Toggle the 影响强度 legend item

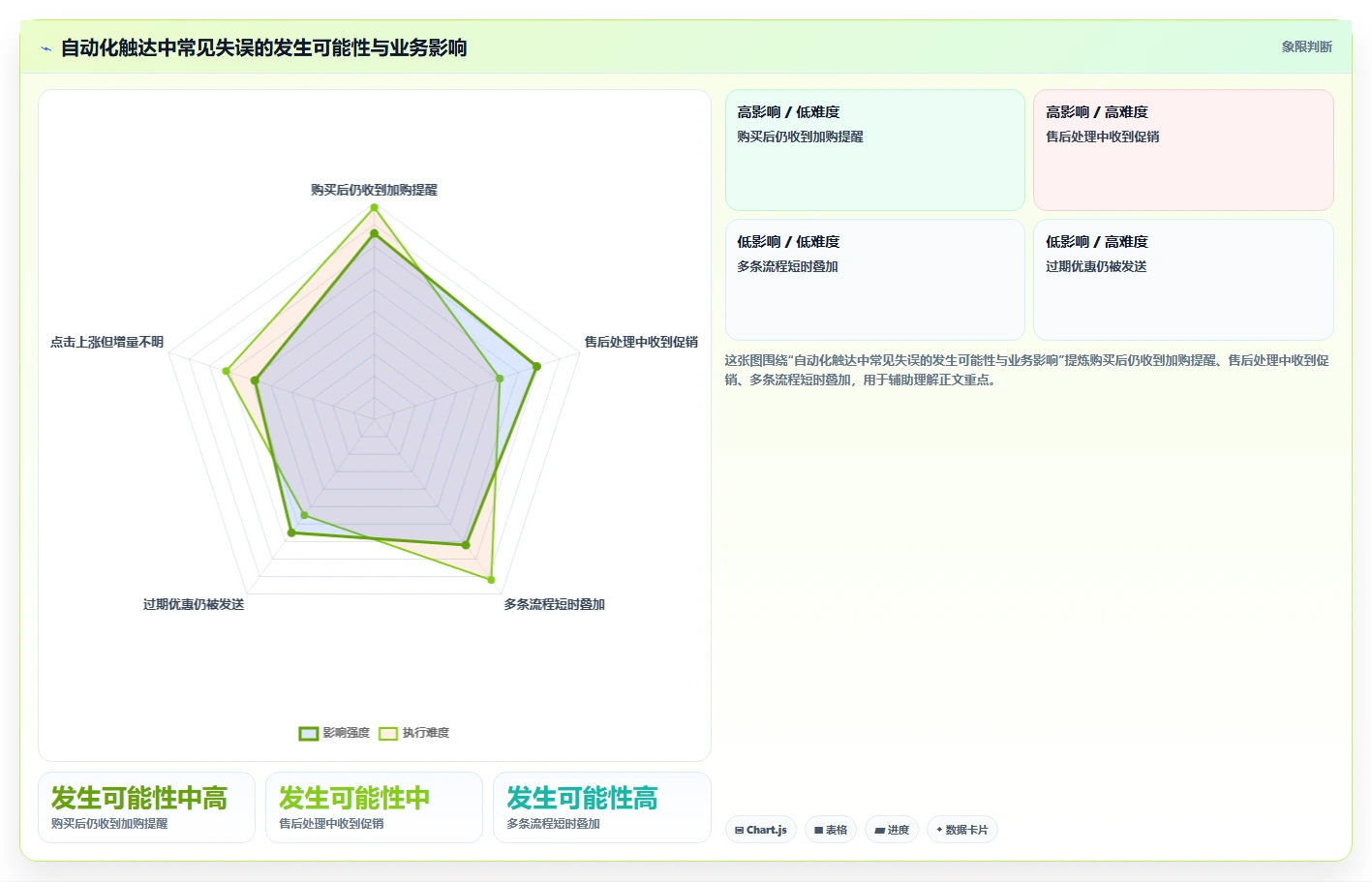point(335,733)
